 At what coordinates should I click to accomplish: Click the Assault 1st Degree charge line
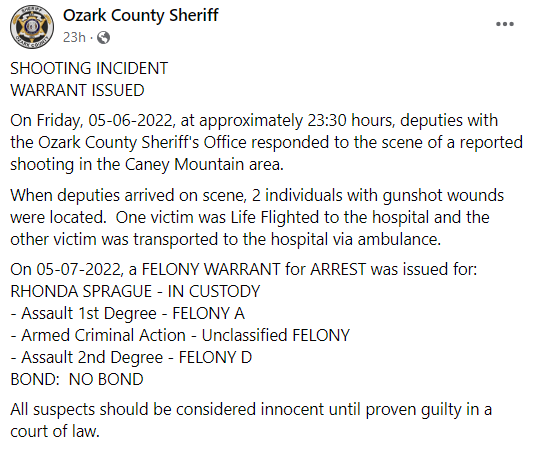(x=128, y=314)
